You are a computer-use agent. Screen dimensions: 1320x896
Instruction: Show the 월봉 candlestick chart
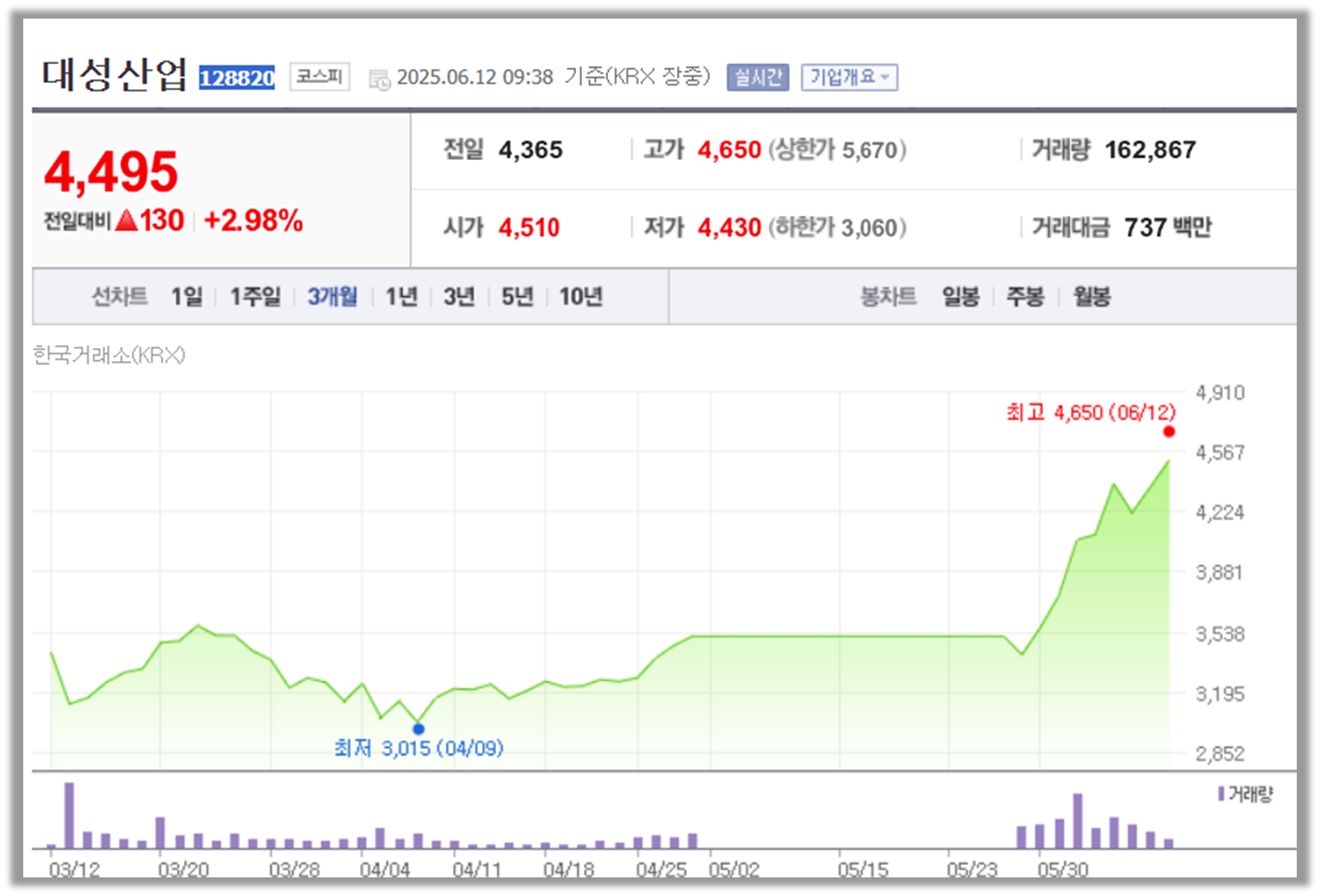tap(1092, 297)
